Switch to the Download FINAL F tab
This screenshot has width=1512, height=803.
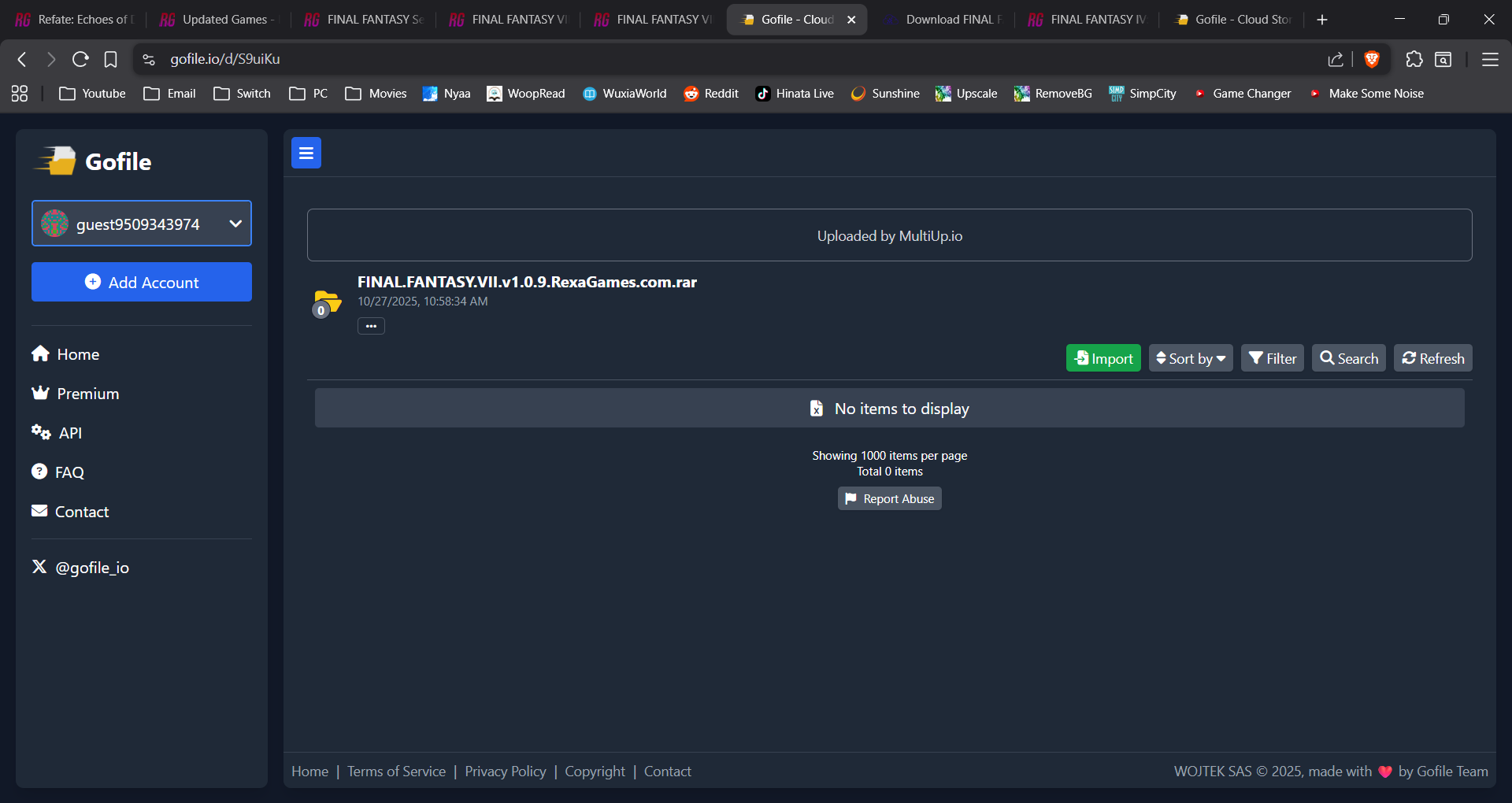943,20
